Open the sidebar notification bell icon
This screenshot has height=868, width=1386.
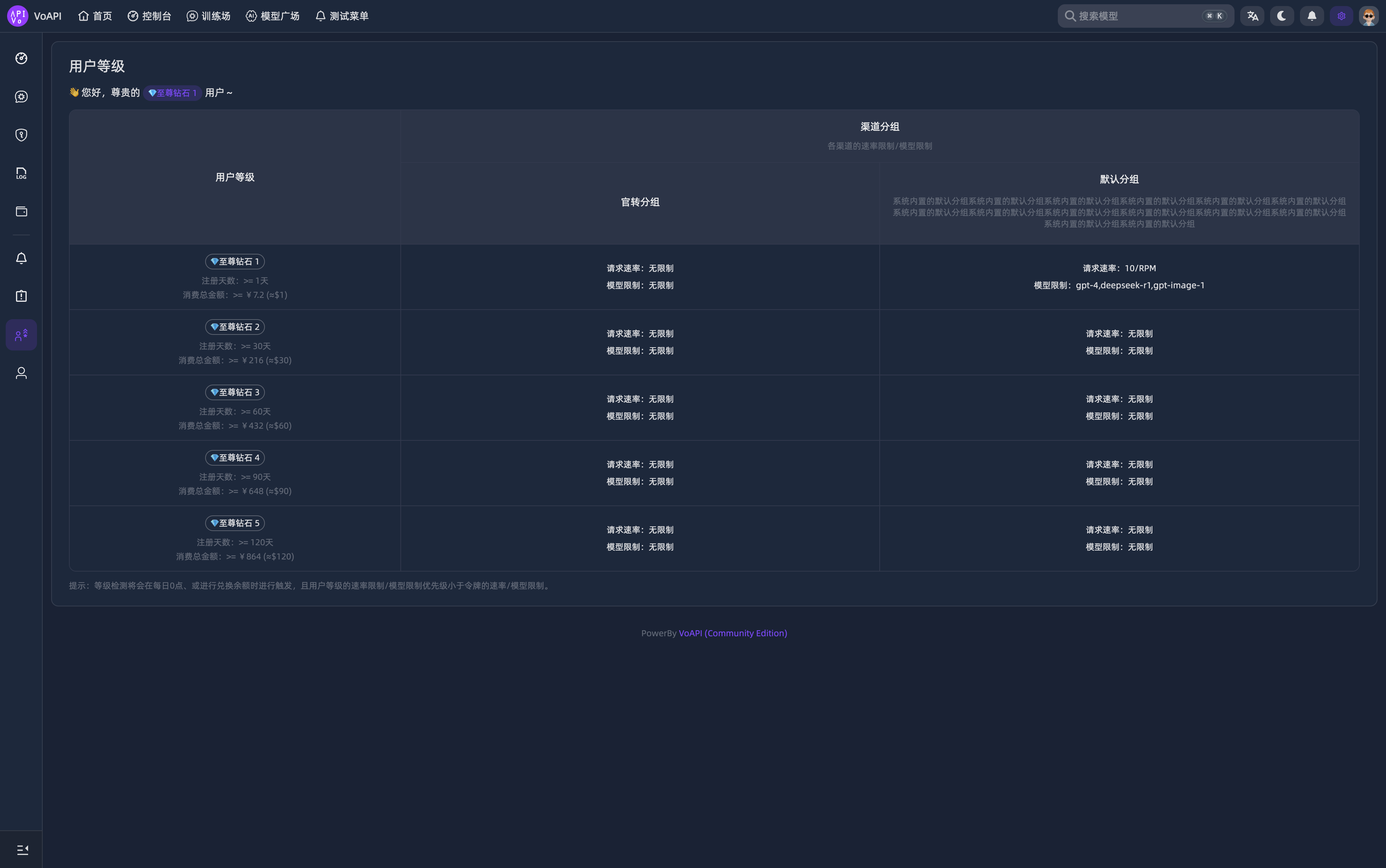coord(21,258)
